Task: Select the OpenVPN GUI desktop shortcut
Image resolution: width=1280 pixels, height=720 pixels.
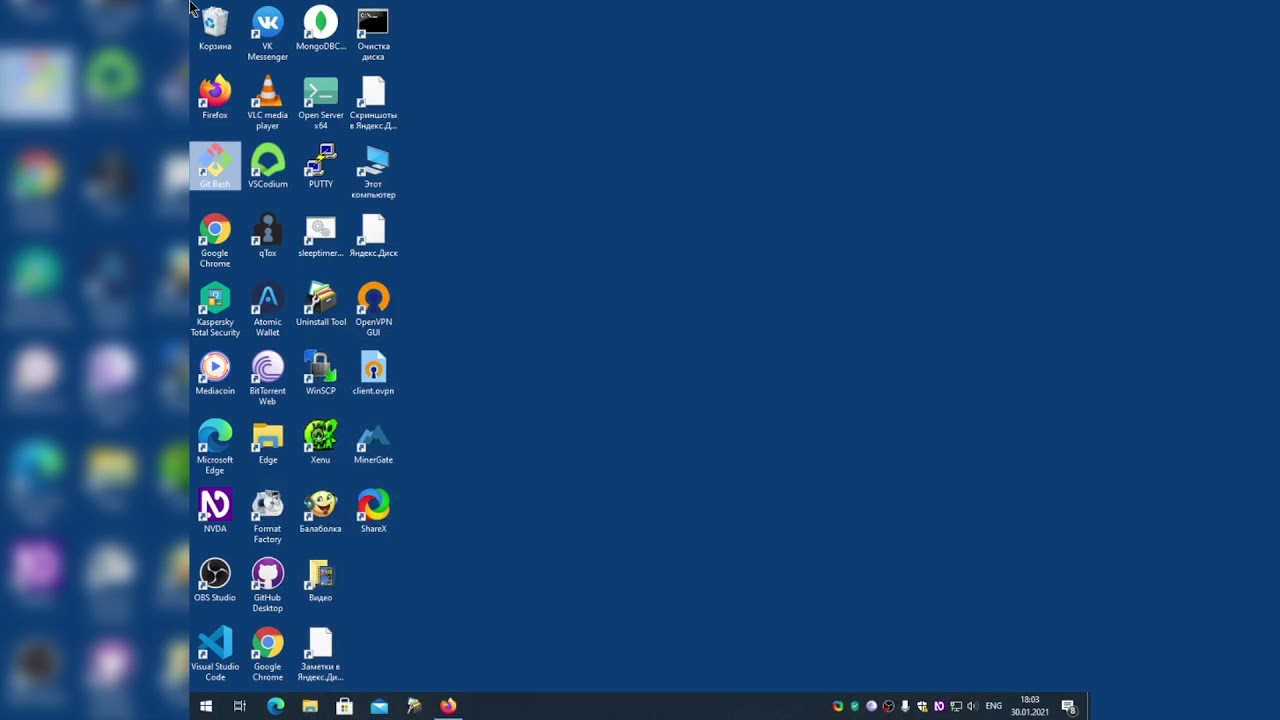Action: coord(373,310)
